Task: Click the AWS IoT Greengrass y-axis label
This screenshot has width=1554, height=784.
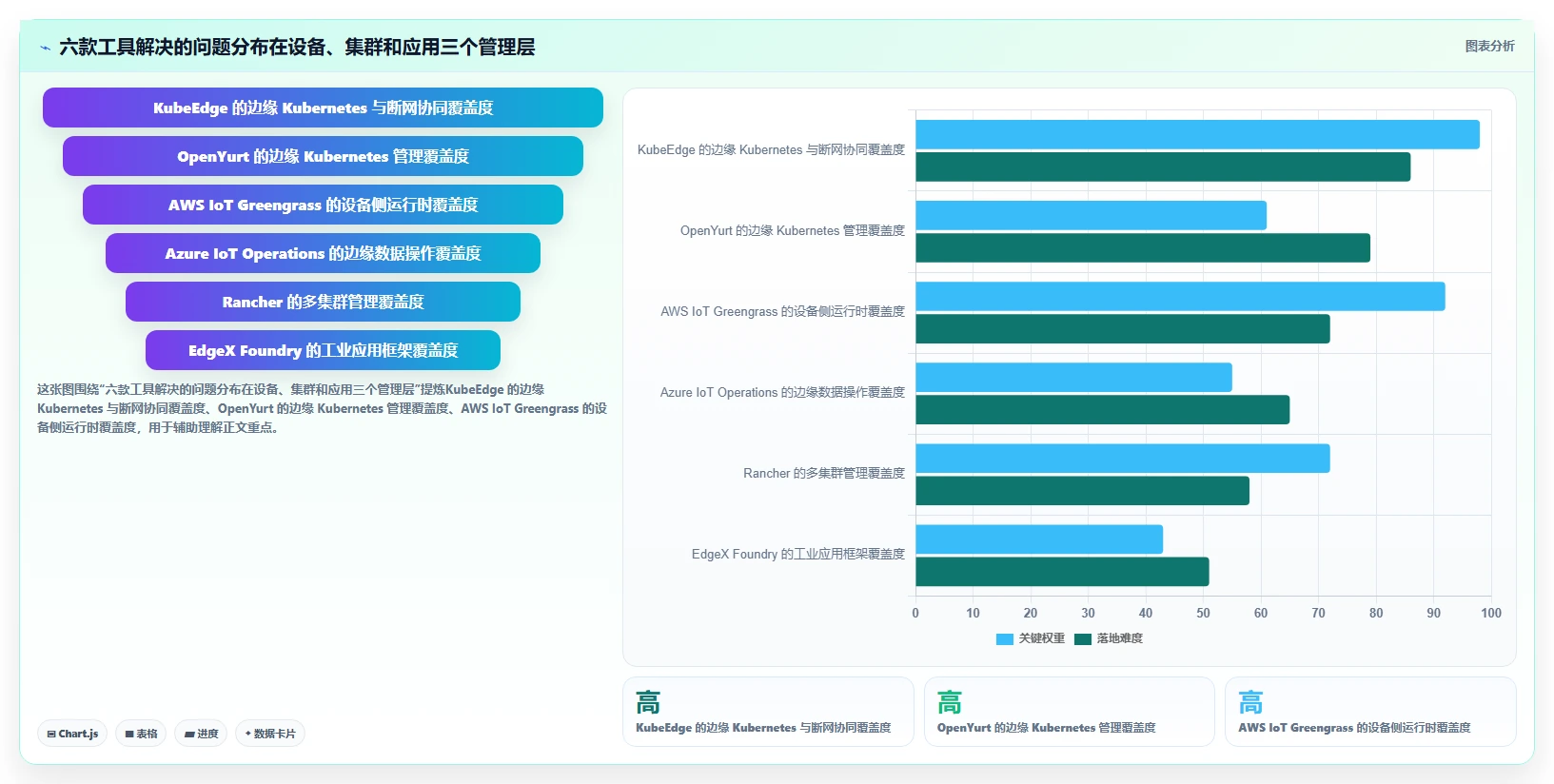Action: [x=783, y=312]
